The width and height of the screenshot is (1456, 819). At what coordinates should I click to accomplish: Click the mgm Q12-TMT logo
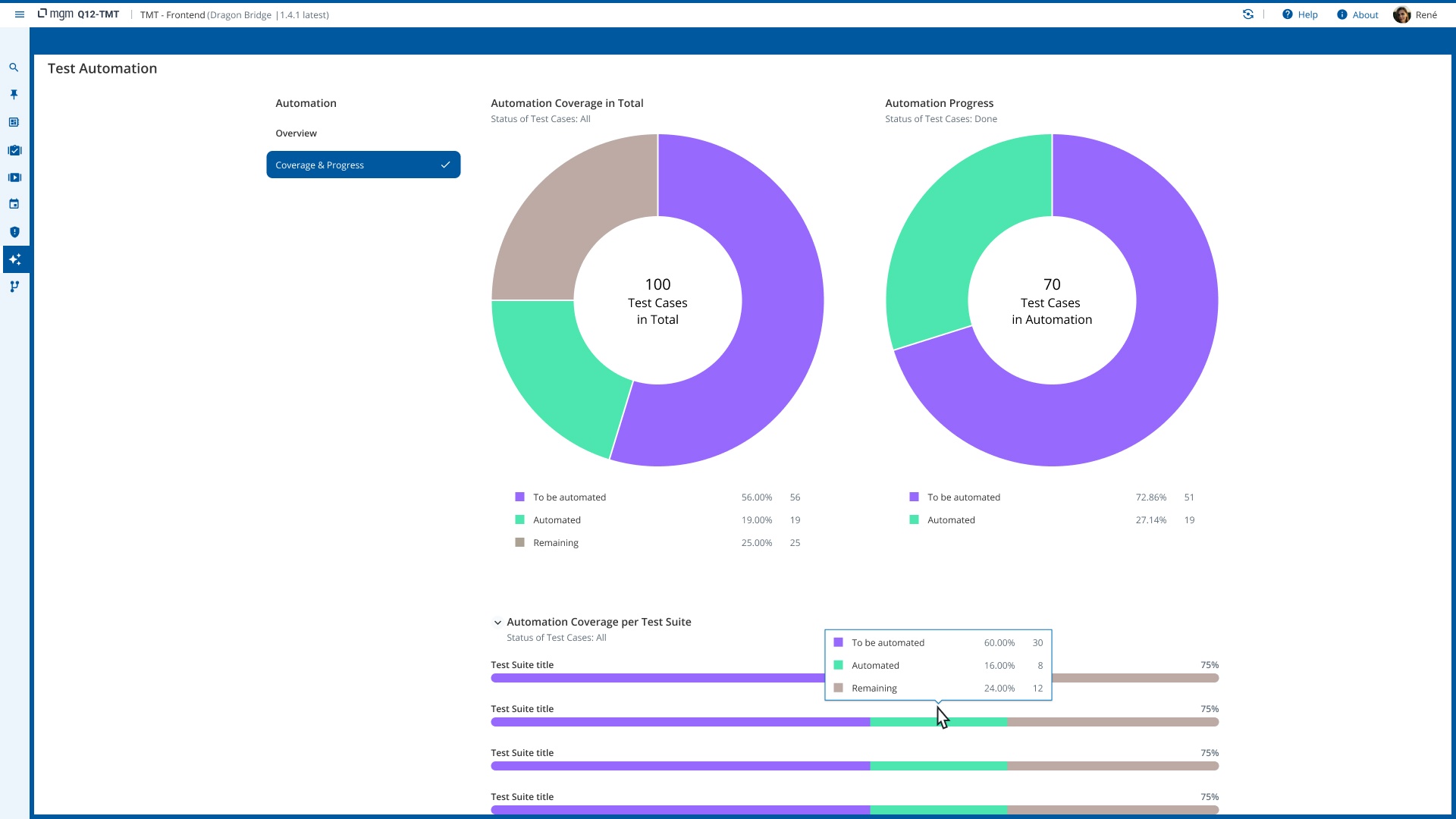(x=79, y=14)
